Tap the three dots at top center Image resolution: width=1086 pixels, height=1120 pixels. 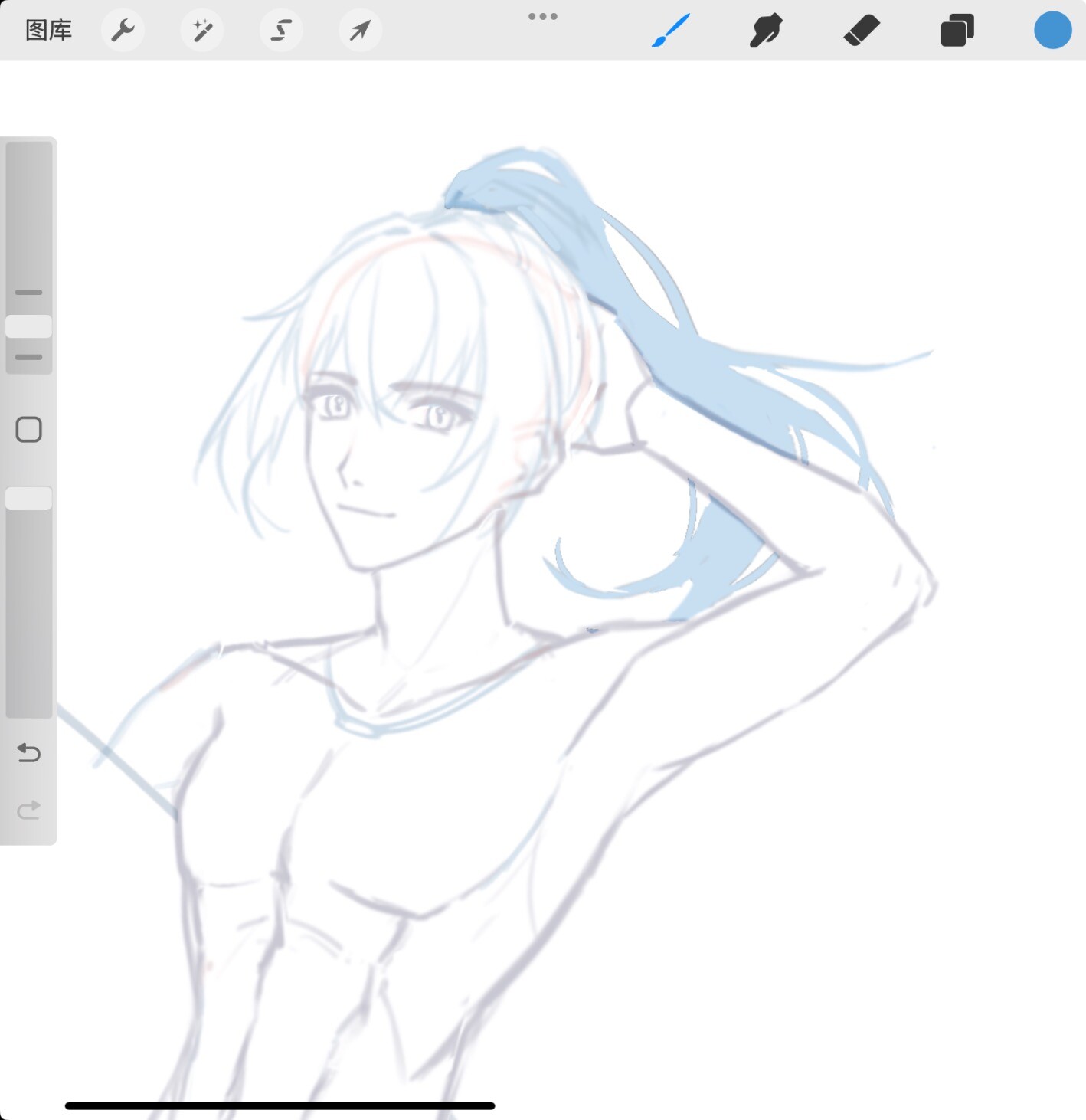pos(543,17)
